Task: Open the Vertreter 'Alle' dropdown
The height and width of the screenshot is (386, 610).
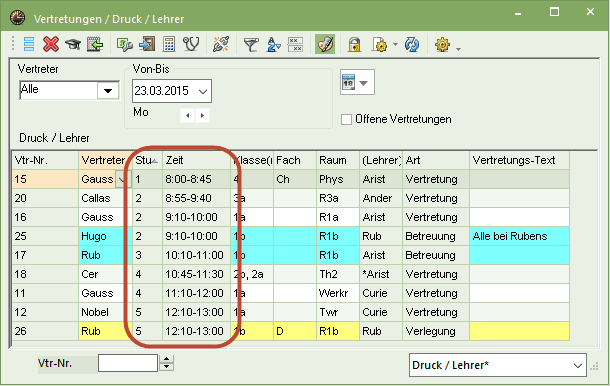Action: pyautogui.click(x=108, y=91)
